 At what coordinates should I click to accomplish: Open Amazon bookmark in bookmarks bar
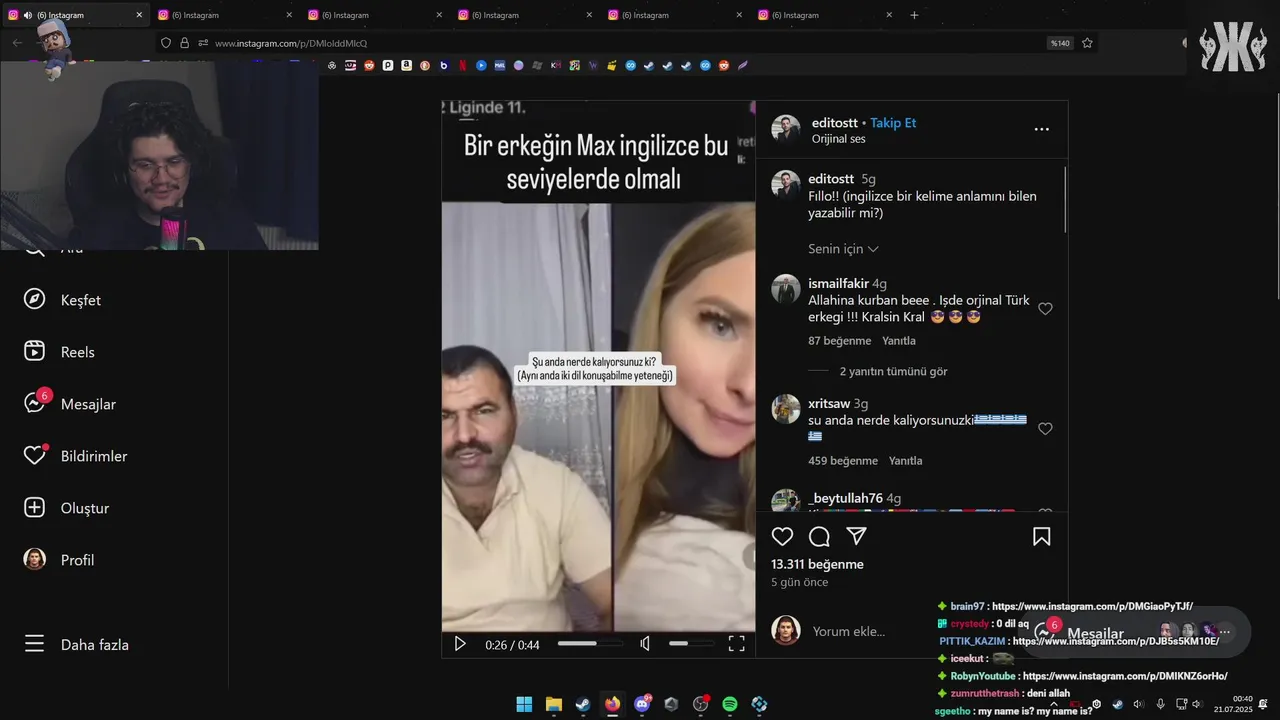click(406, 65)
